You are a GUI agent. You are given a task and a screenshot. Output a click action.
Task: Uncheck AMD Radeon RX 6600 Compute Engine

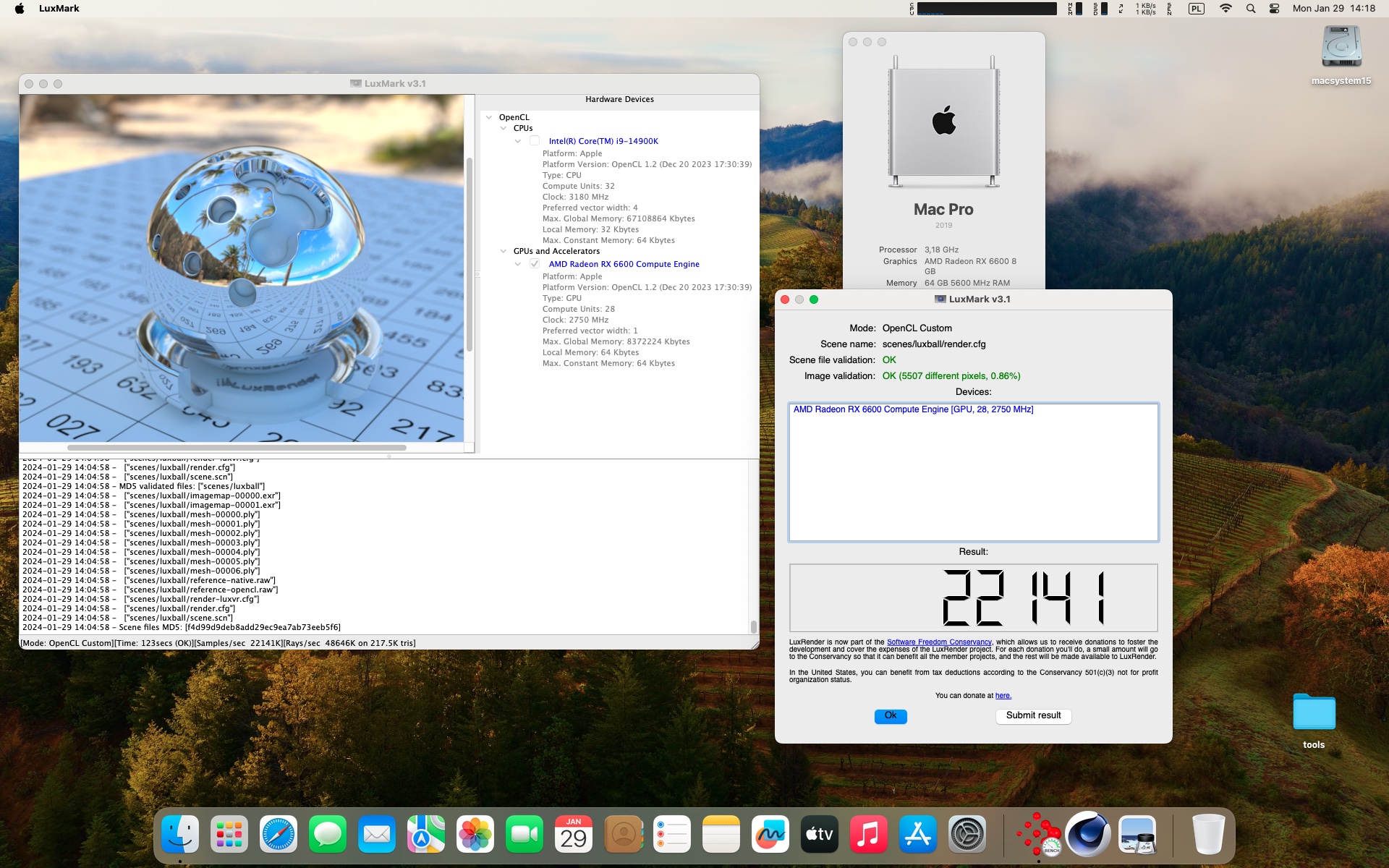pos(535,264)
